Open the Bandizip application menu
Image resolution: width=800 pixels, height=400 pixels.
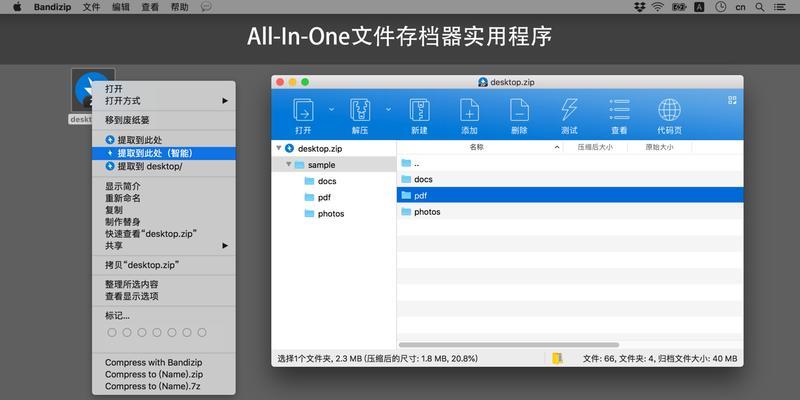click(53, 7)
